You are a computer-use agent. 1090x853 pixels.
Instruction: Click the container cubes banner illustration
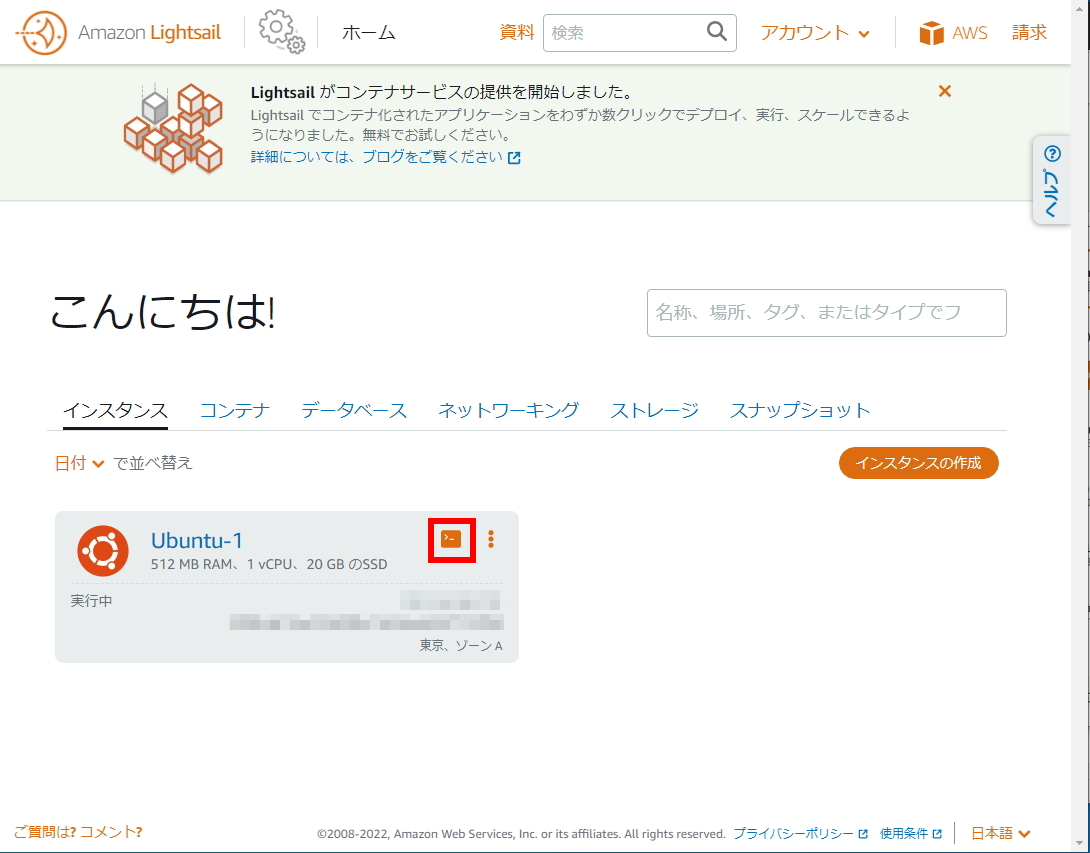point(173,128)
